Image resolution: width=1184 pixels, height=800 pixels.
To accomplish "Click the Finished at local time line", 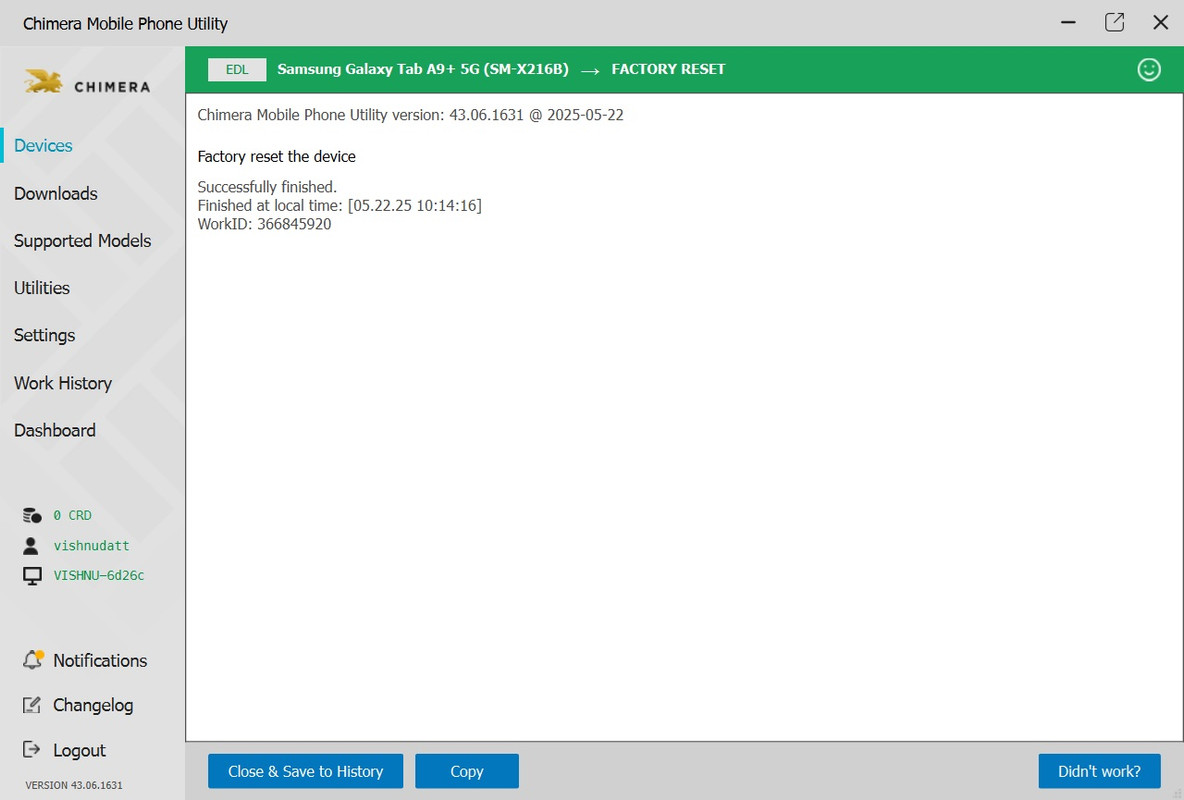I will (340, 205).
